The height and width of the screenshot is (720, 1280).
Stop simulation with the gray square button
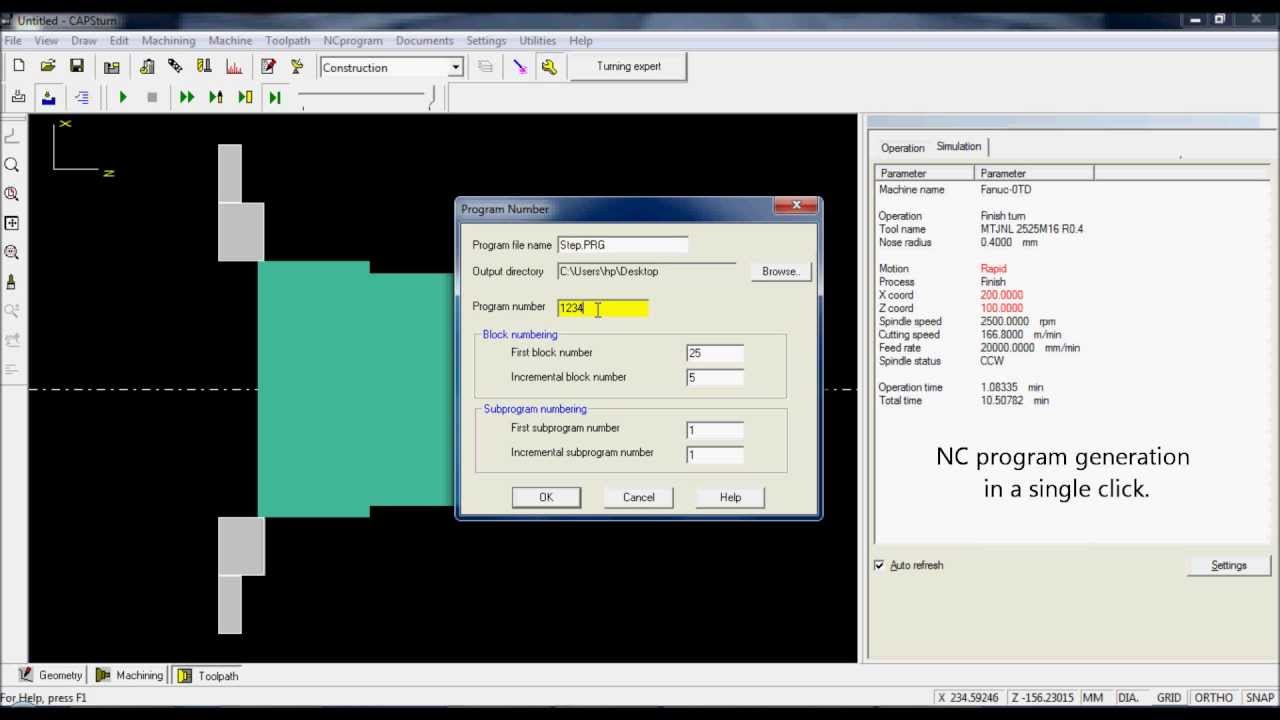click(x=152, y=97)
